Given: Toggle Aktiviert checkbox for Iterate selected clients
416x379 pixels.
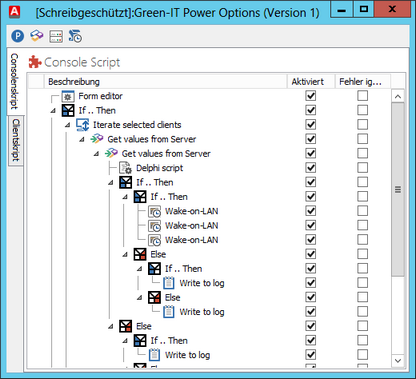Looking at the screenshot, I should click(311, 125).
